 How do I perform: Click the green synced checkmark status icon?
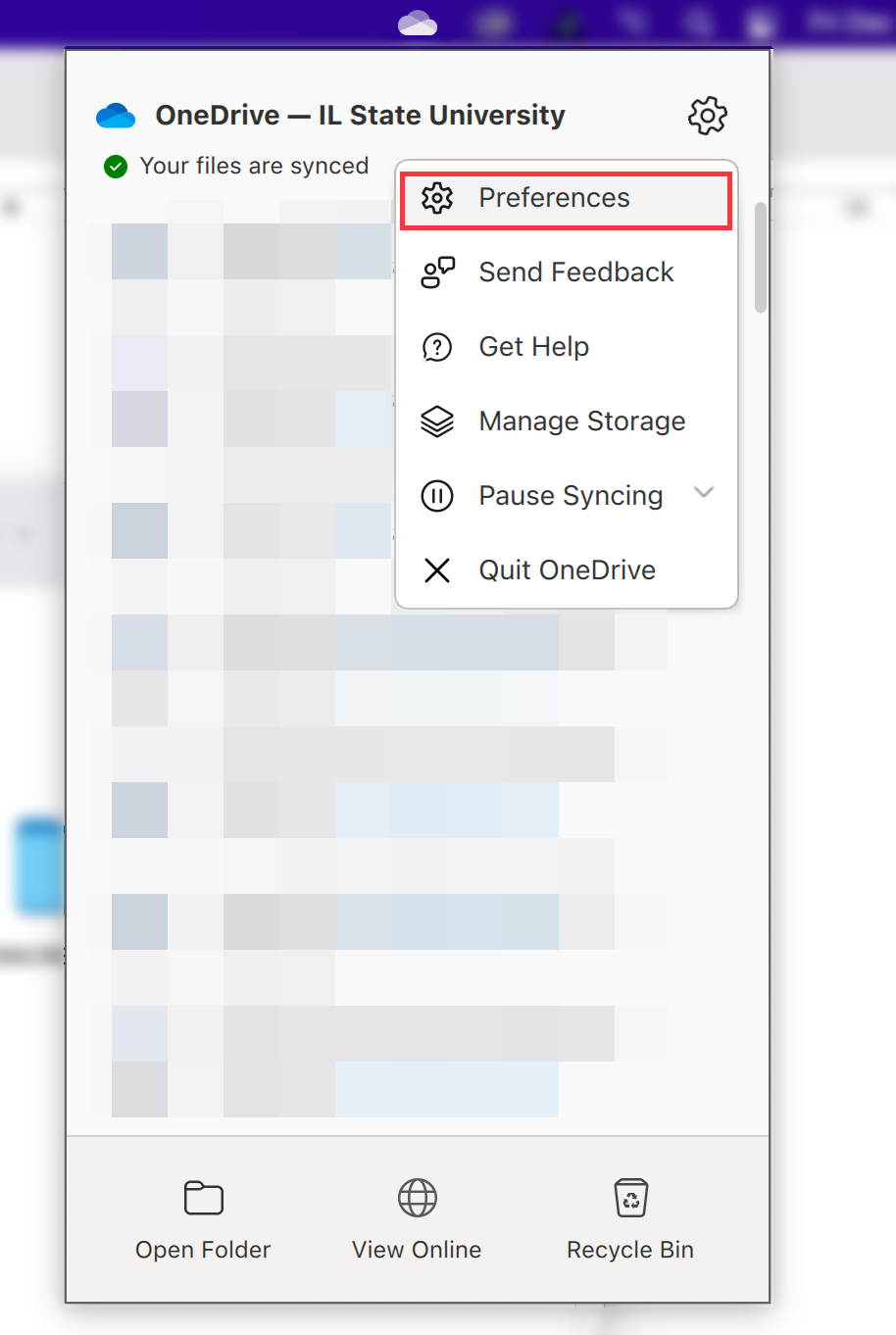pyautogui.click(x=116, y=167)
